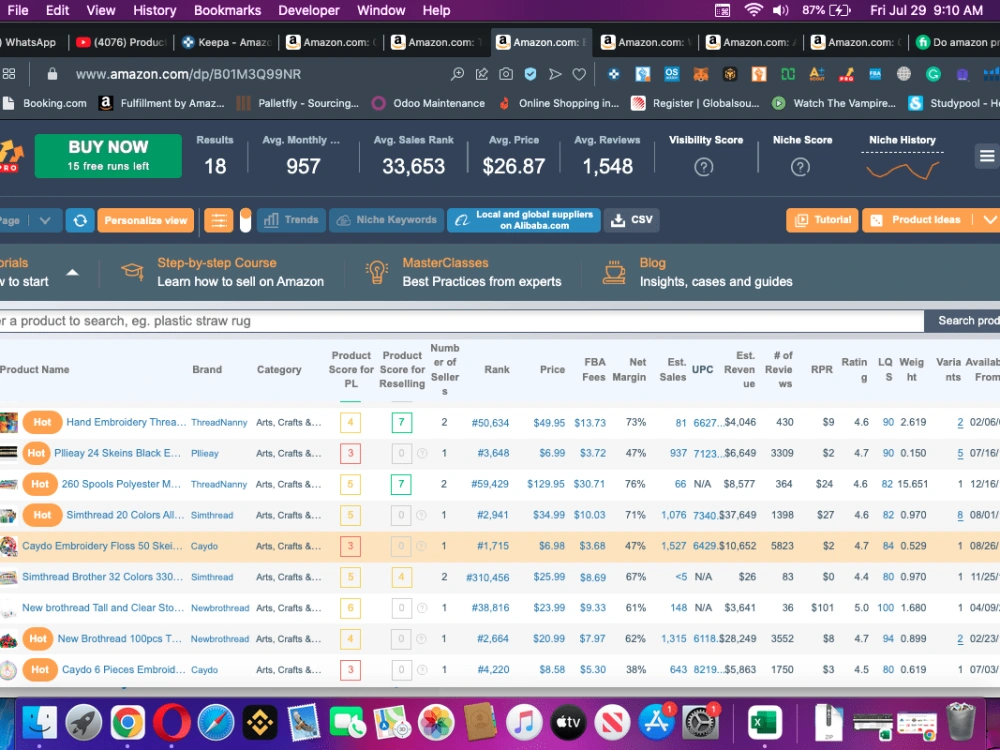Open Hand Embroidery Thread product link
This screenshot has width=1000, height=750.
pos(126,422)
